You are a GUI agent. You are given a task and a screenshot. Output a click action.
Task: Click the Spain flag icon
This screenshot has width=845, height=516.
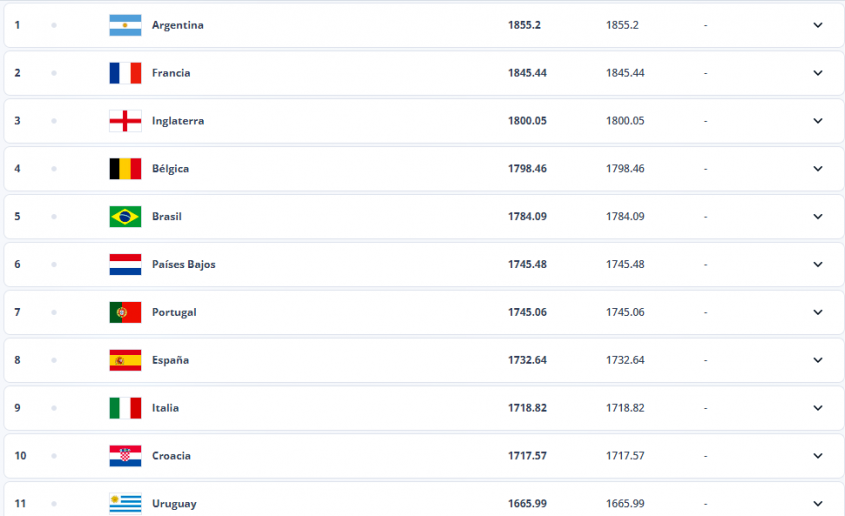pos(125,360)
